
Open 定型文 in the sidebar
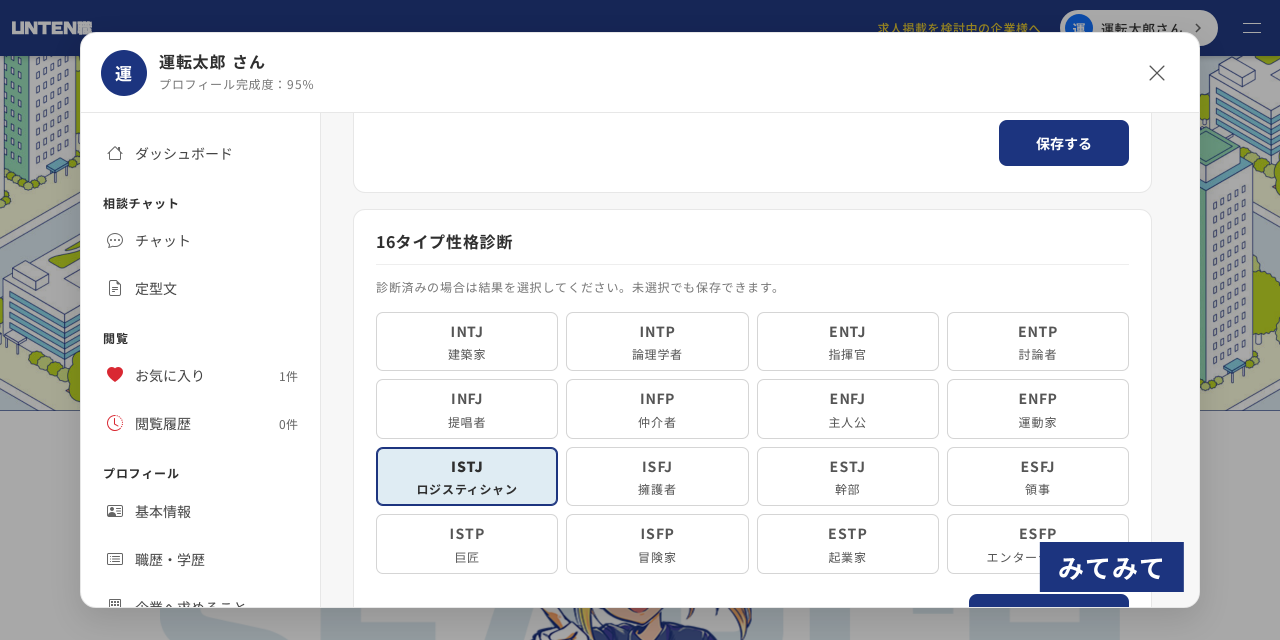[x=200, y=288]
